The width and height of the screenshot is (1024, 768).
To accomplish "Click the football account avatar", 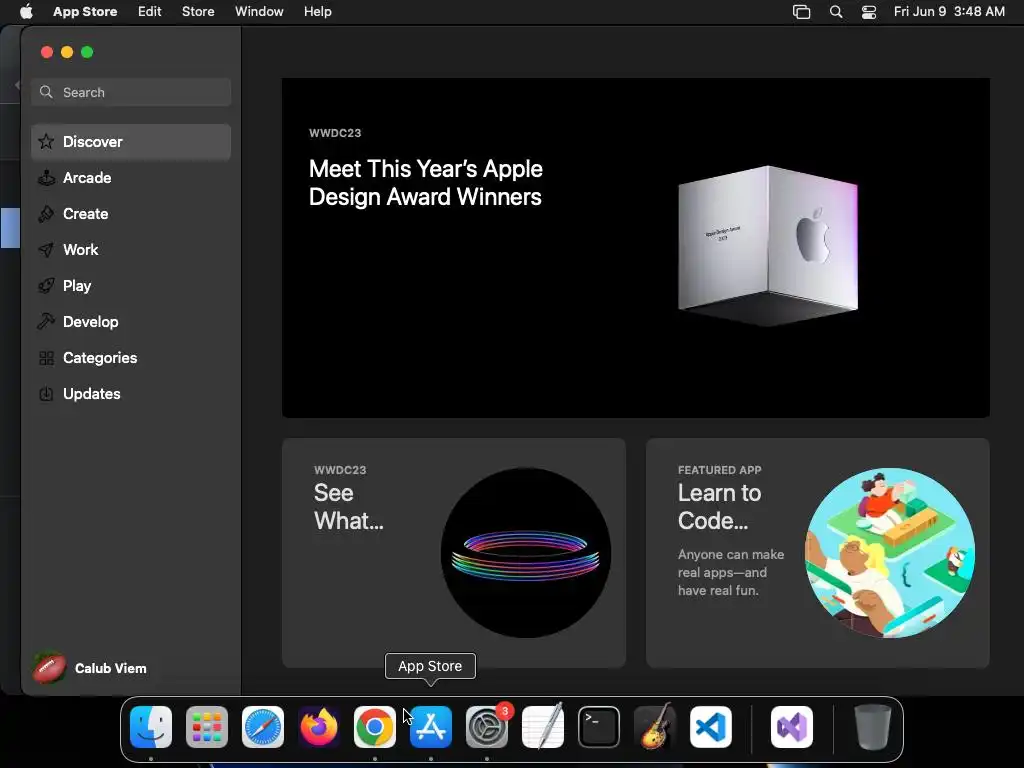I will click(50, 668).
